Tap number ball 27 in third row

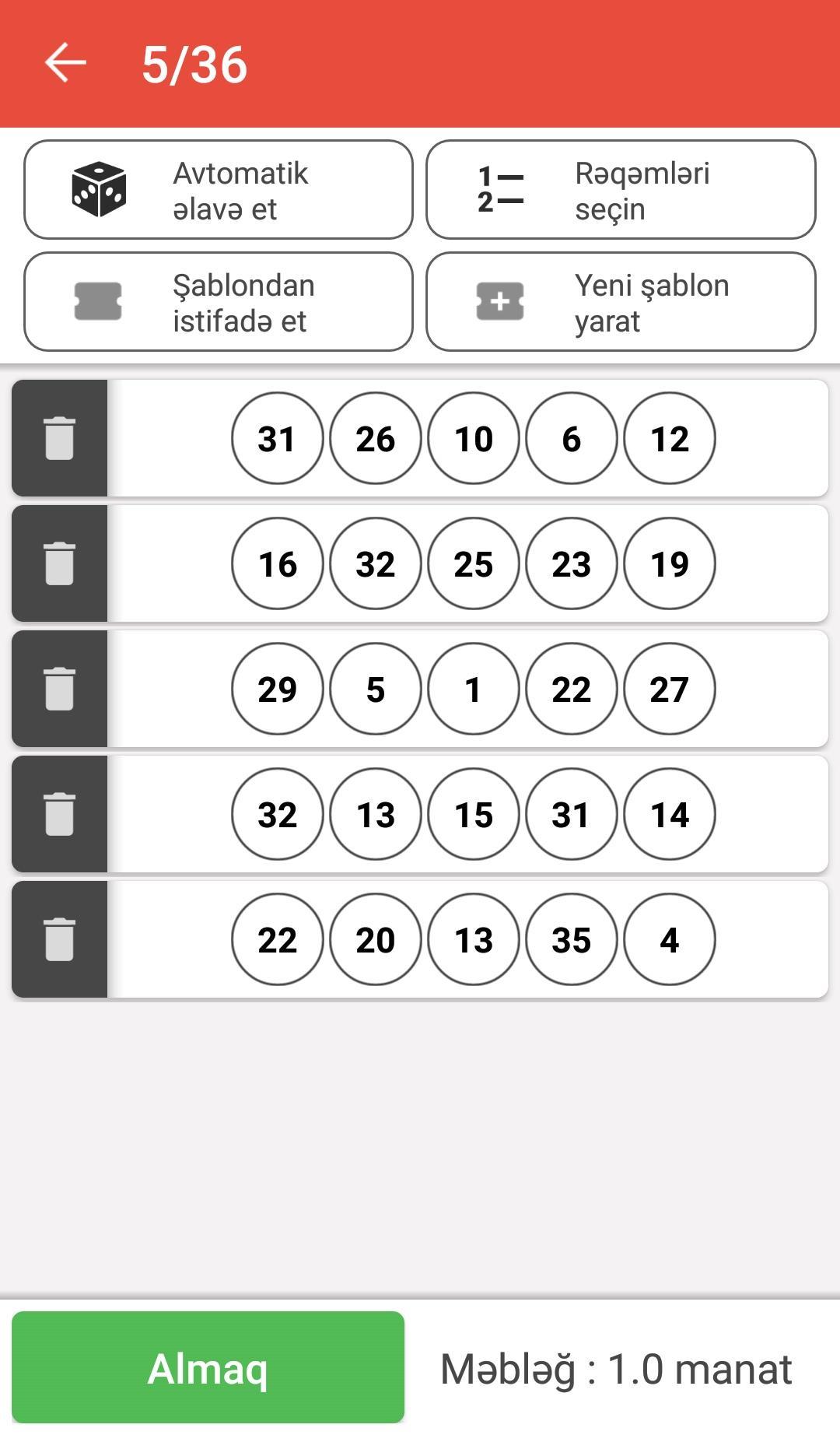[x=670, y=689]
